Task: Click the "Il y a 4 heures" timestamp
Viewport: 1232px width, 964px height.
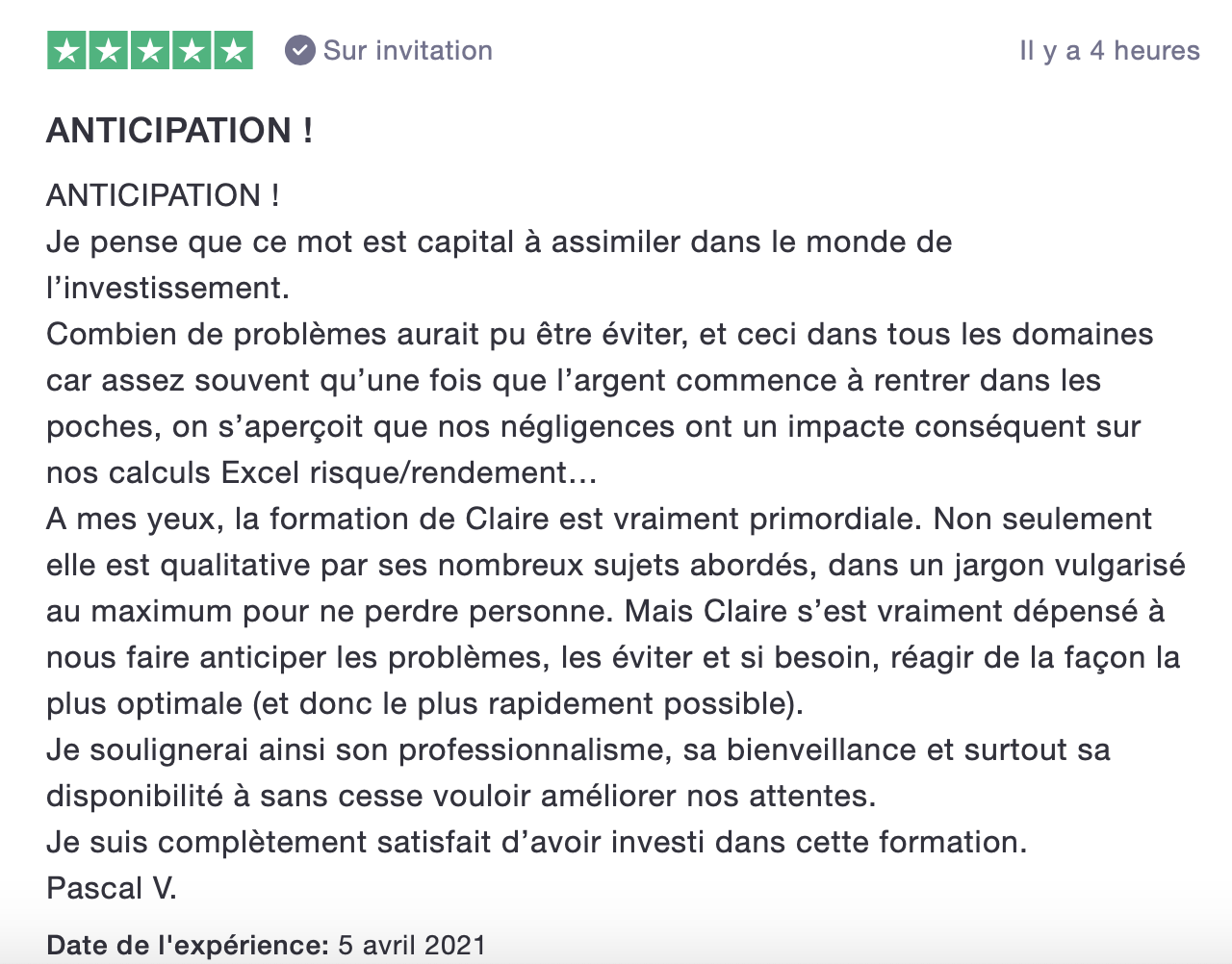Action: 1109,50
